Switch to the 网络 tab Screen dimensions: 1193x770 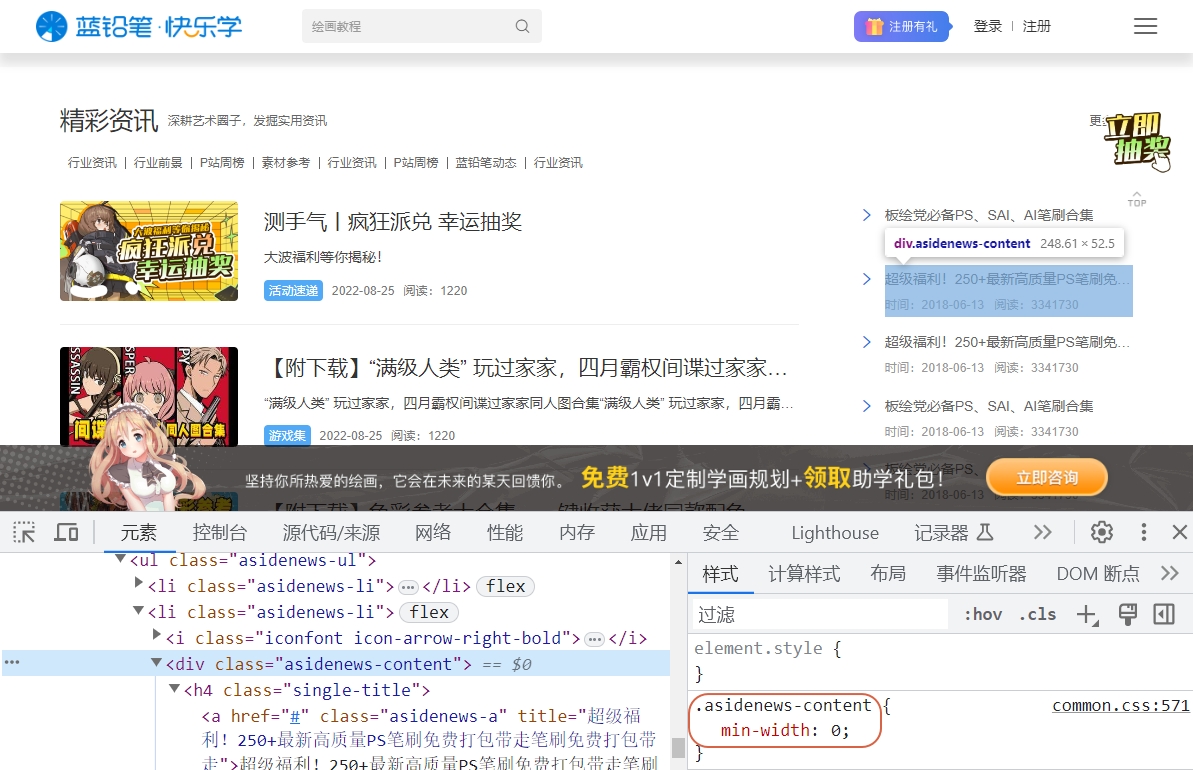pyautogui.click(x=433, y=533)
